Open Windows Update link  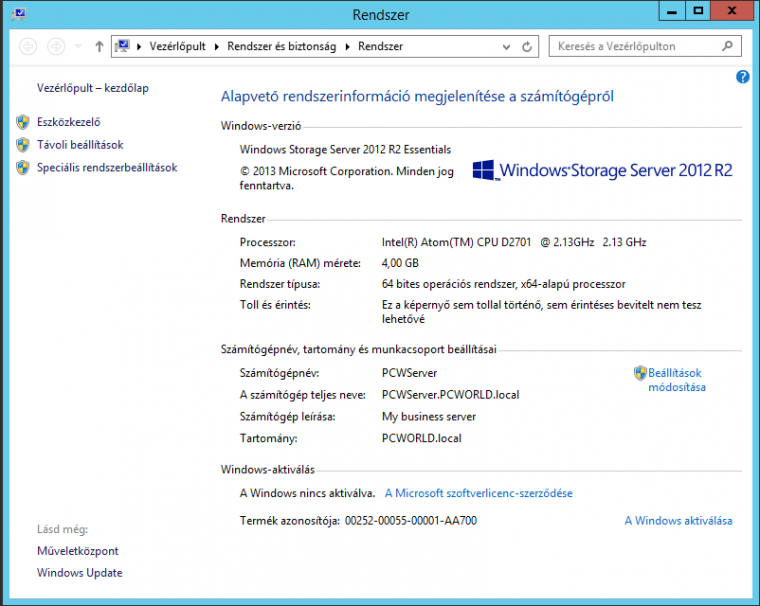(x=79, y=573)
